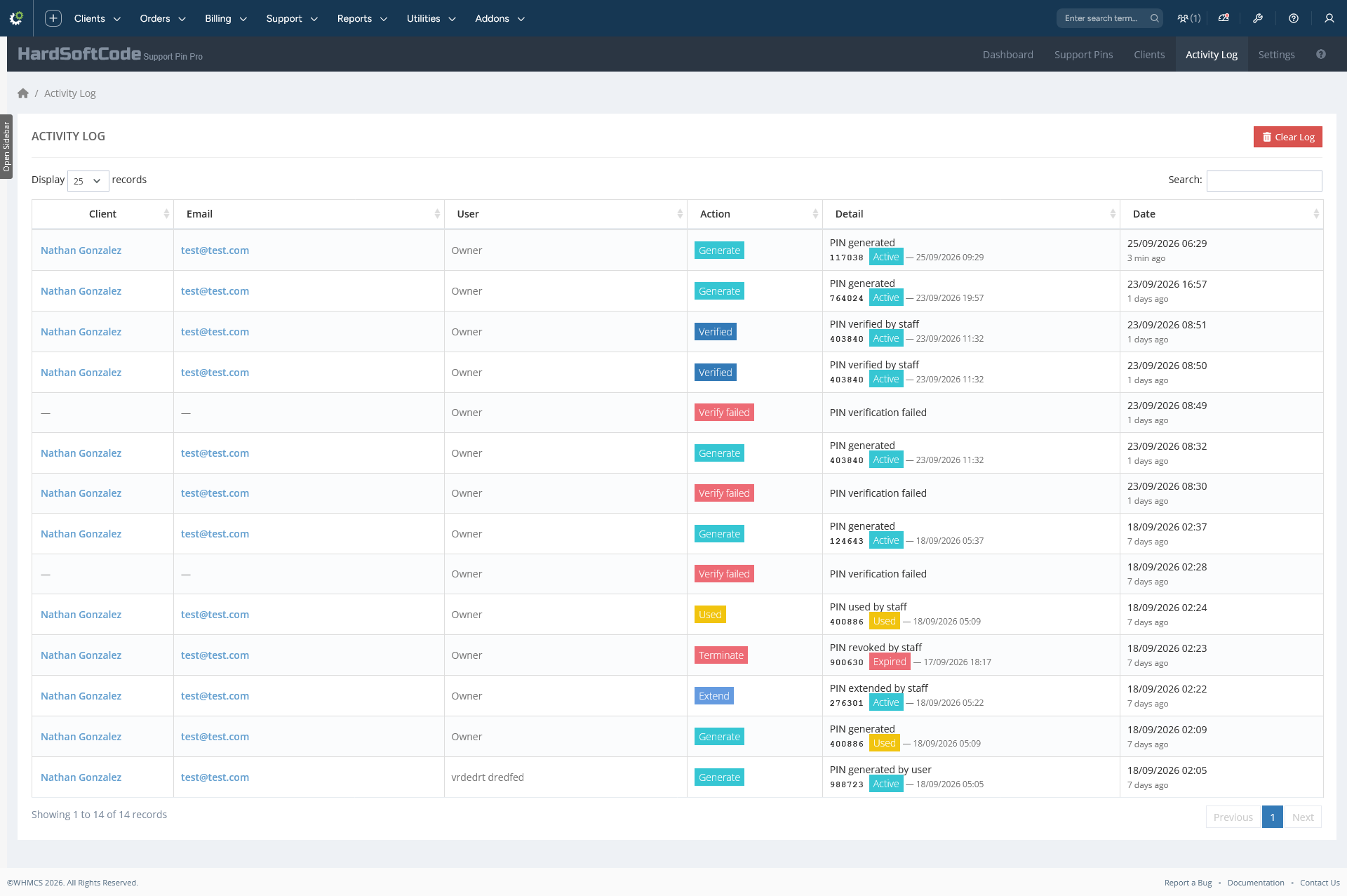Open the help circle icon in top bar
The image size is (1347, 896).
coord(1294,18)
